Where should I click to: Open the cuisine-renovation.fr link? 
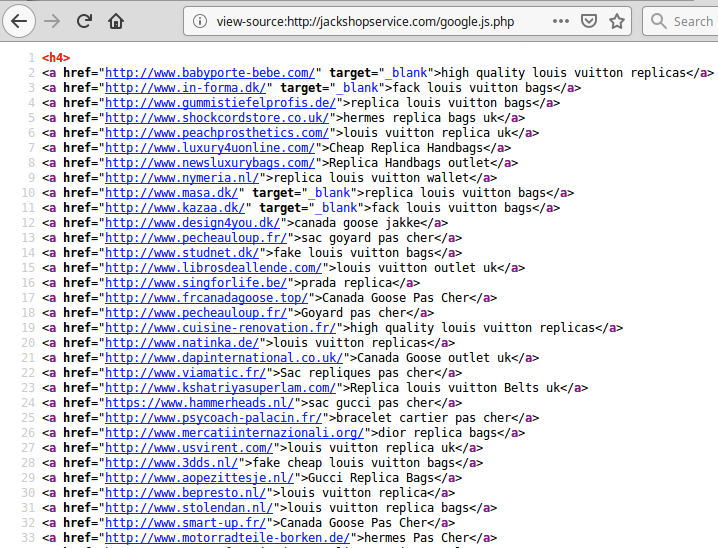pyautogui.click(x=220, y=328)
